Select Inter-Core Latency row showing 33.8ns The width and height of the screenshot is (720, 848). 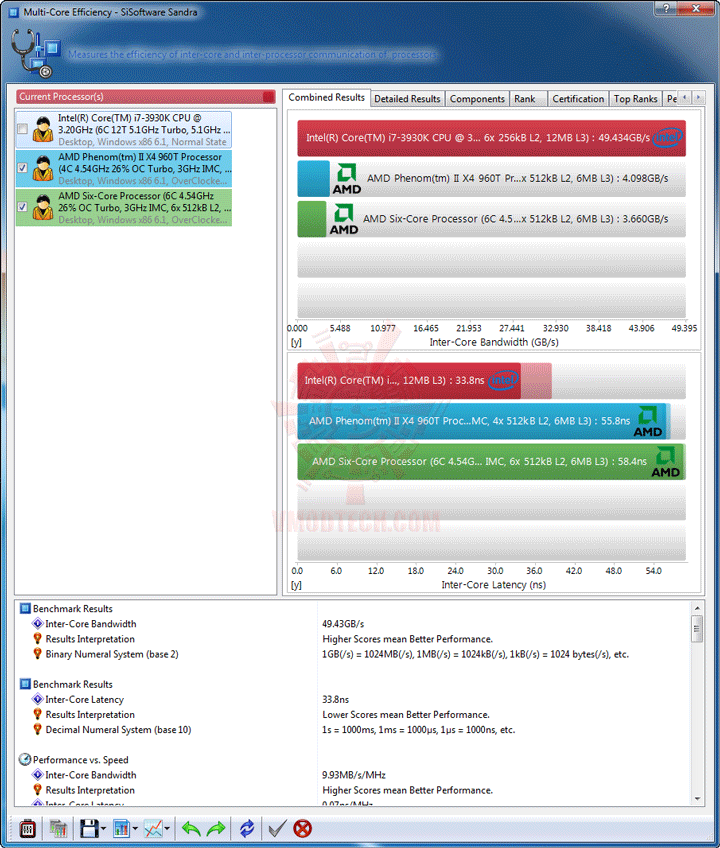pos(354,700)
